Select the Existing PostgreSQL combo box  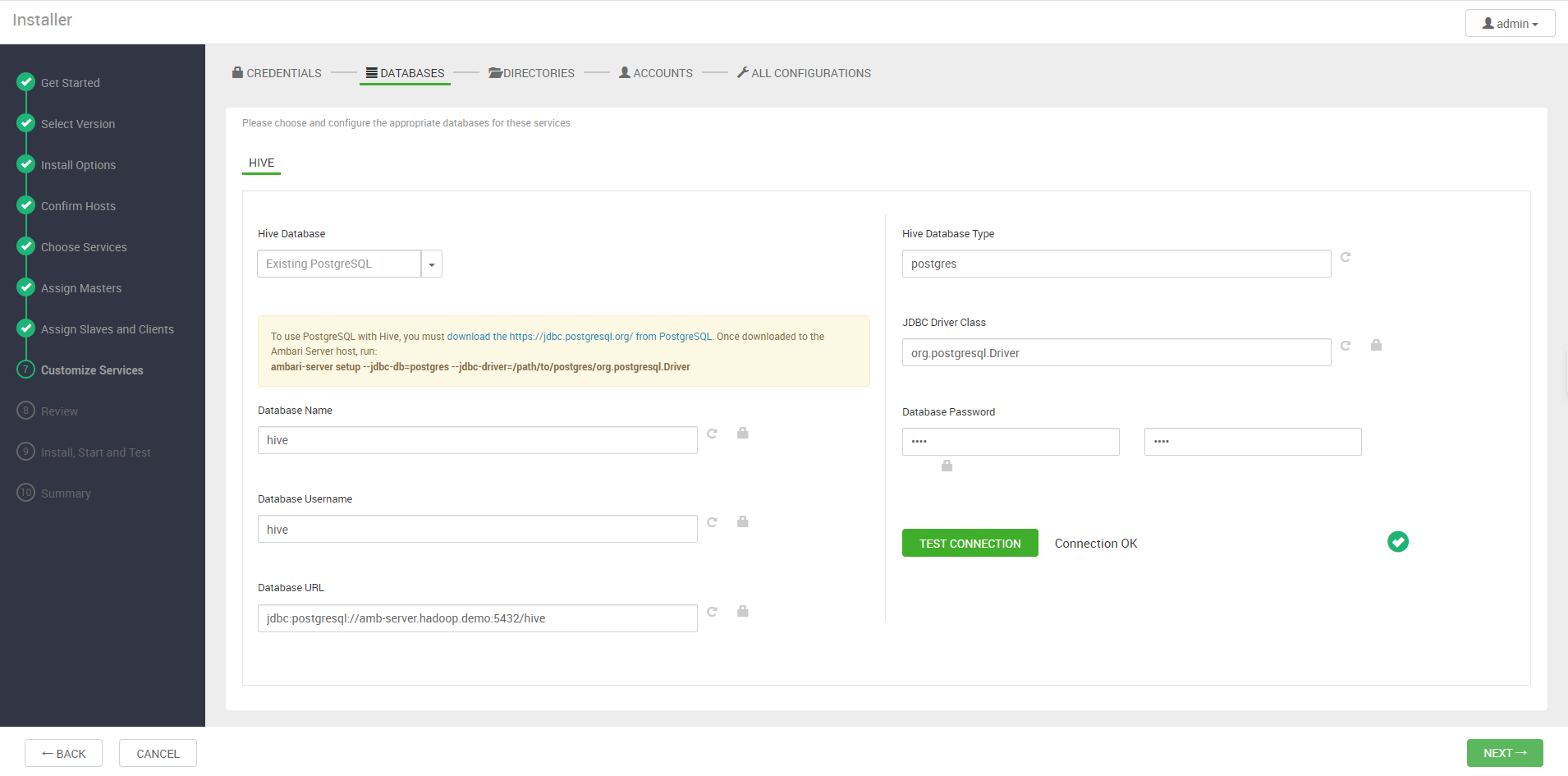coord(339,264)
